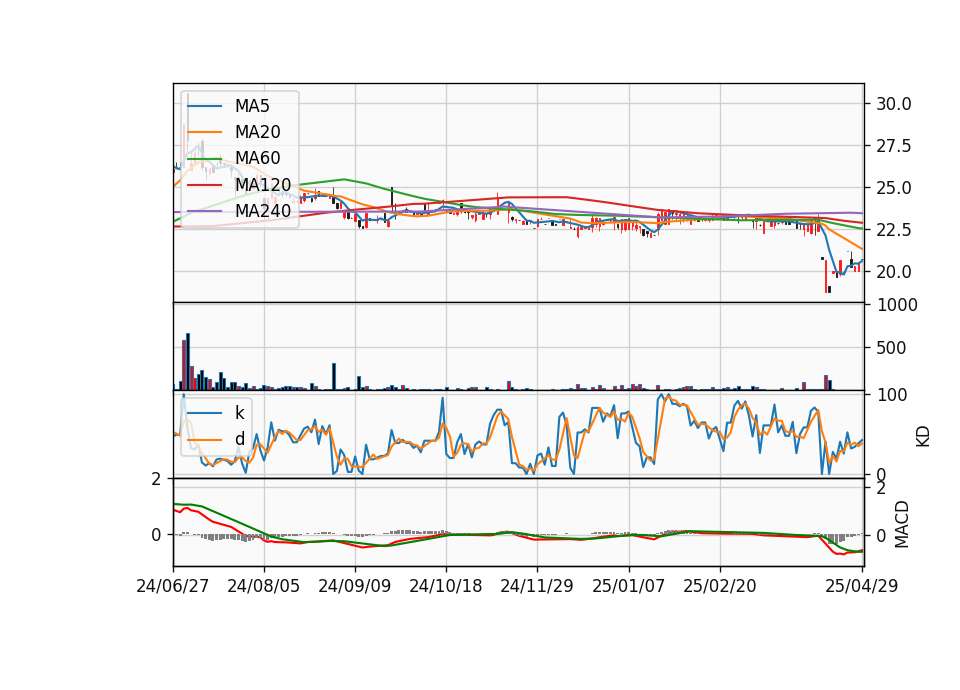Click the 27.5 price axis value
Image resolution: width=960 pixels, height=690 pixels.
893,146
